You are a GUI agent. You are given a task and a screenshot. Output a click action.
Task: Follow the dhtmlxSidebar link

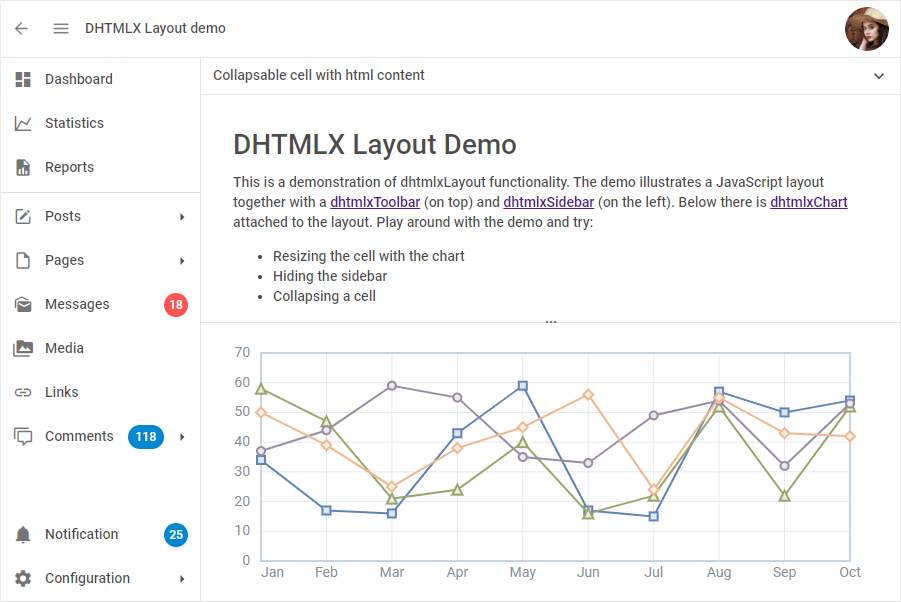(549, 202)
